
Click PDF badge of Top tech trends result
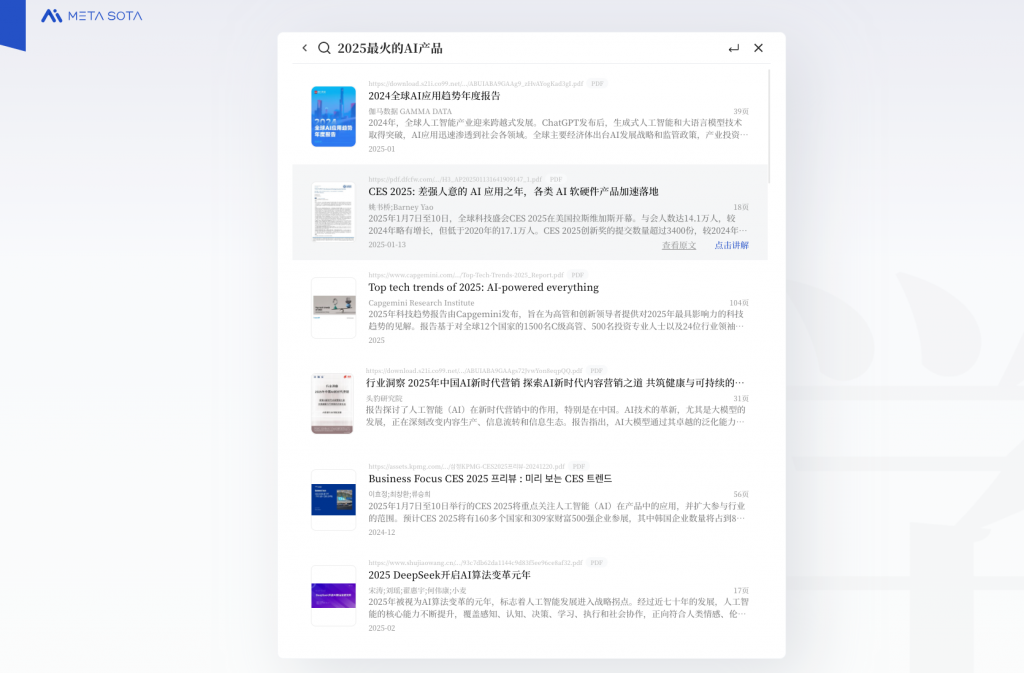point(577,275)
